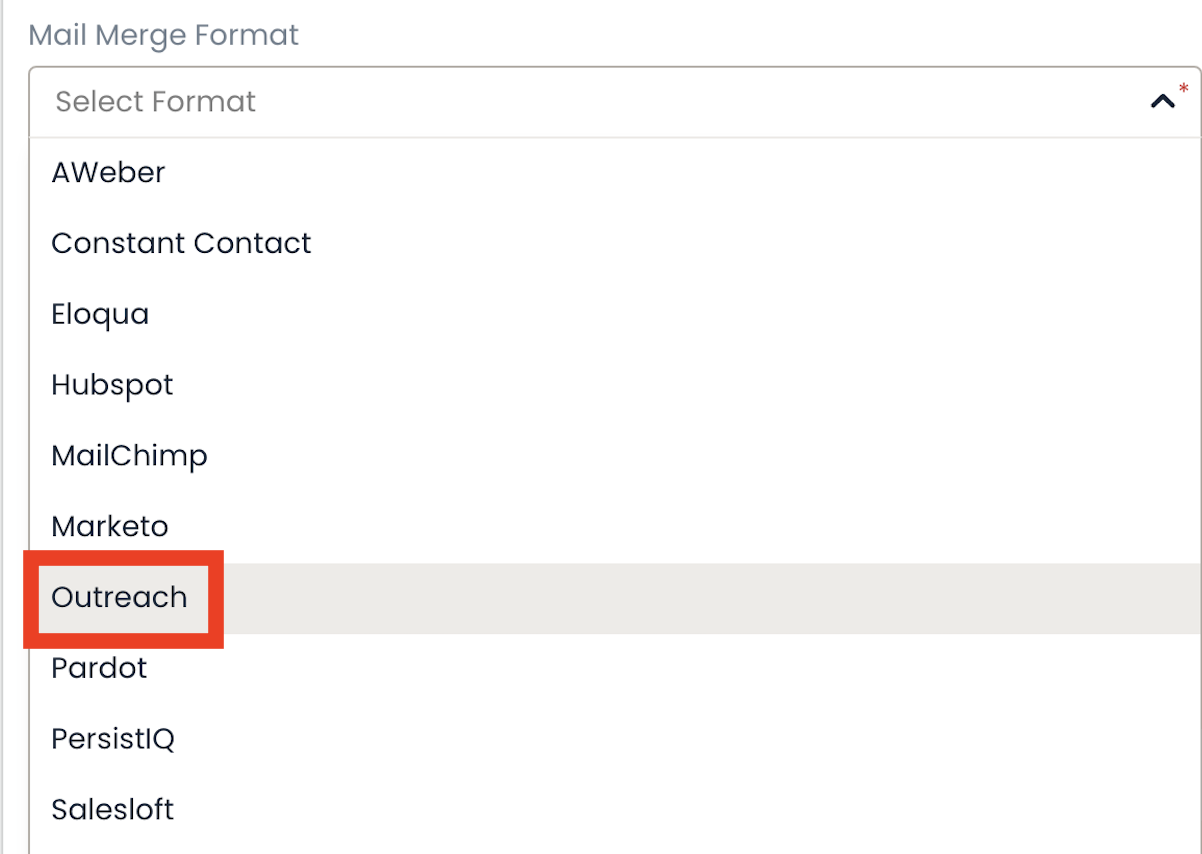The height and width of the screenshot is (854, 1202).
Task: Click the Mail Merge Format label
Action: pyautogui.click(x=164, y=35)
